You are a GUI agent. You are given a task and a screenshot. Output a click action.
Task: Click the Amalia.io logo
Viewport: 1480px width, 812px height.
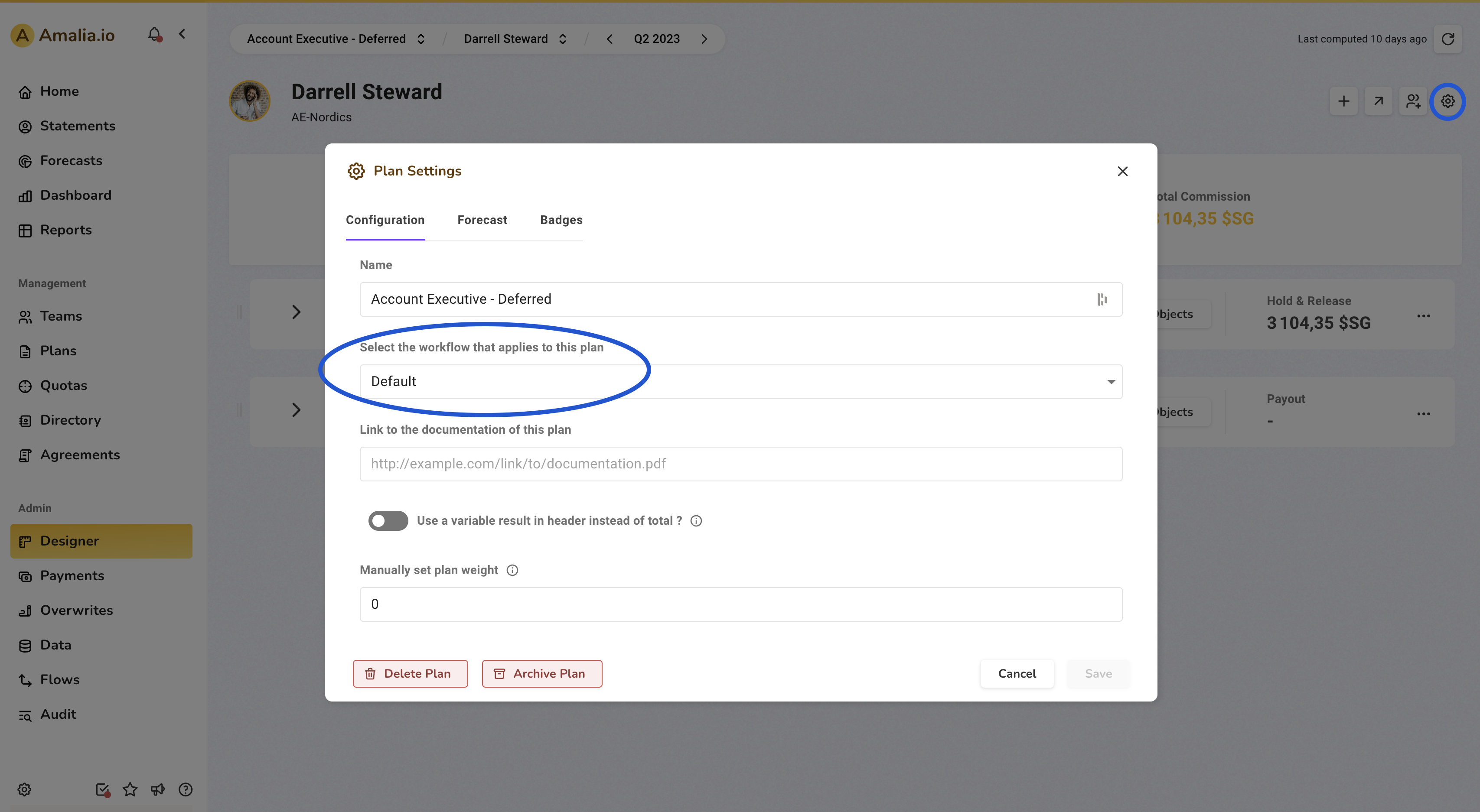62,36
